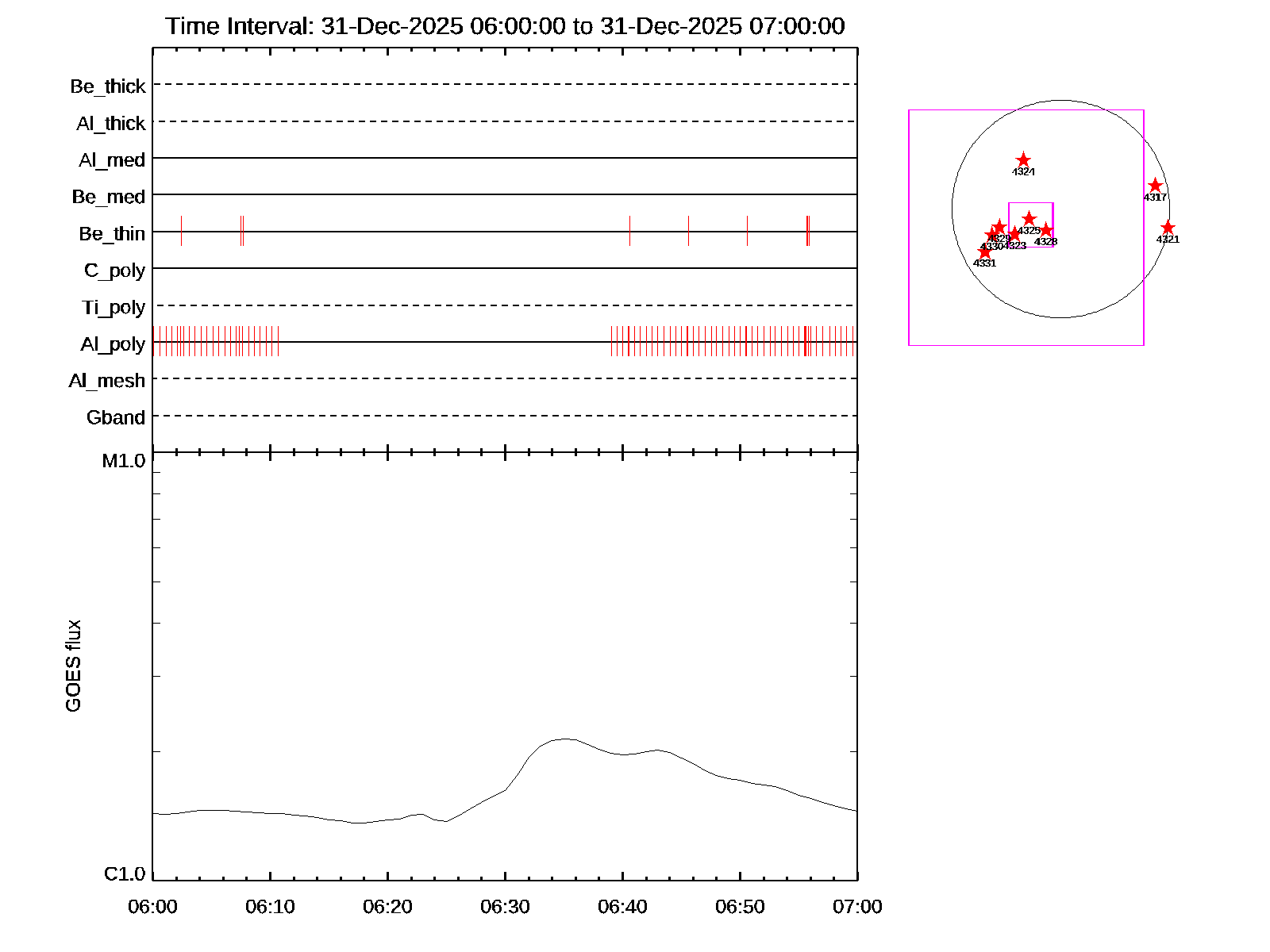The image size is (1270, 952).
Task: Click the GOES flux curve peak near 06:35
Action: pyautogui.click(x=565, y=739)
